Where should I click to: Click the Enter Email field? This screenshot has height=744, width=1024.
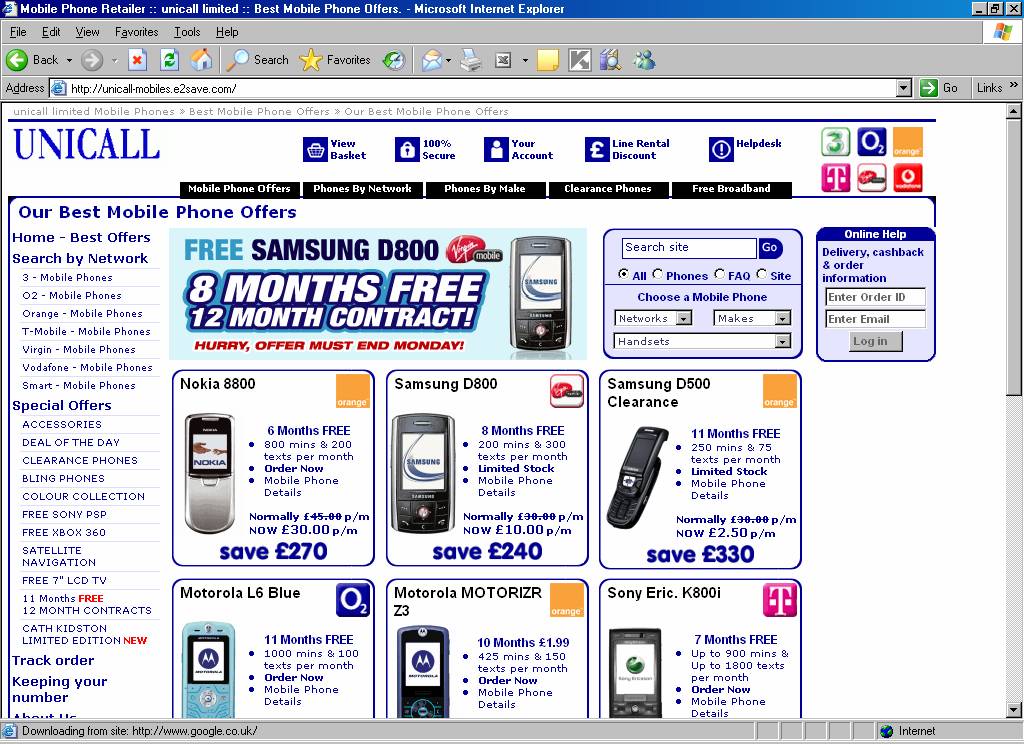875,319
